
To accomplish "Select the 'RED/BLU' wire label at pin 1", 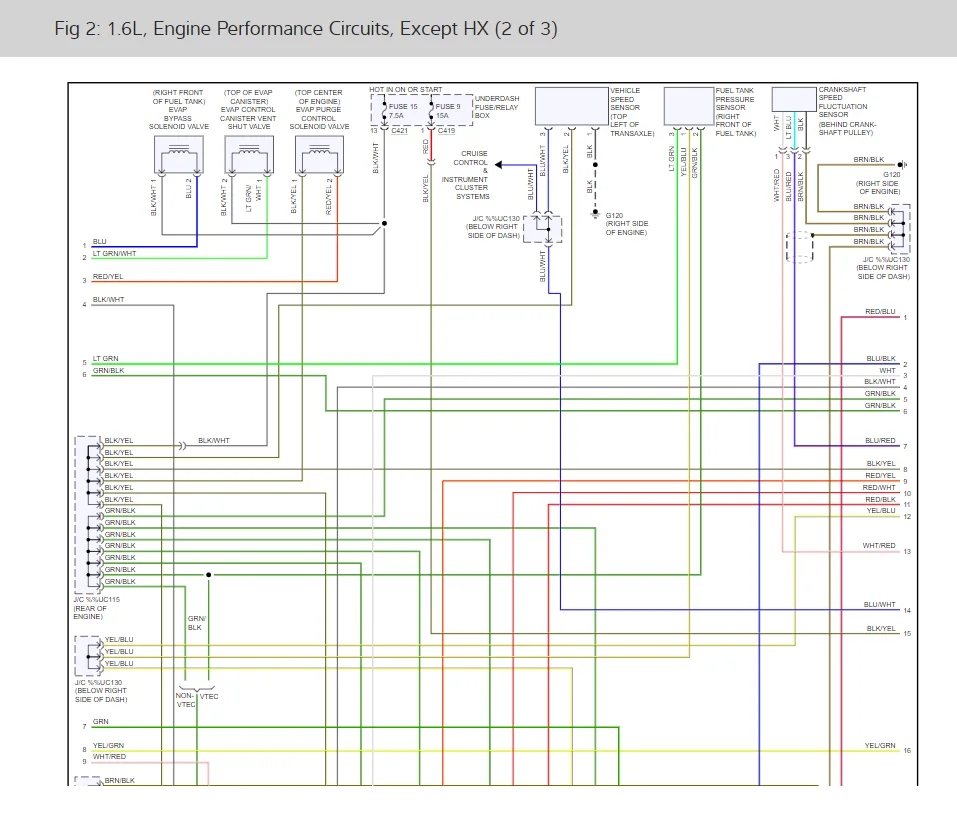I will tap(880, 311).
